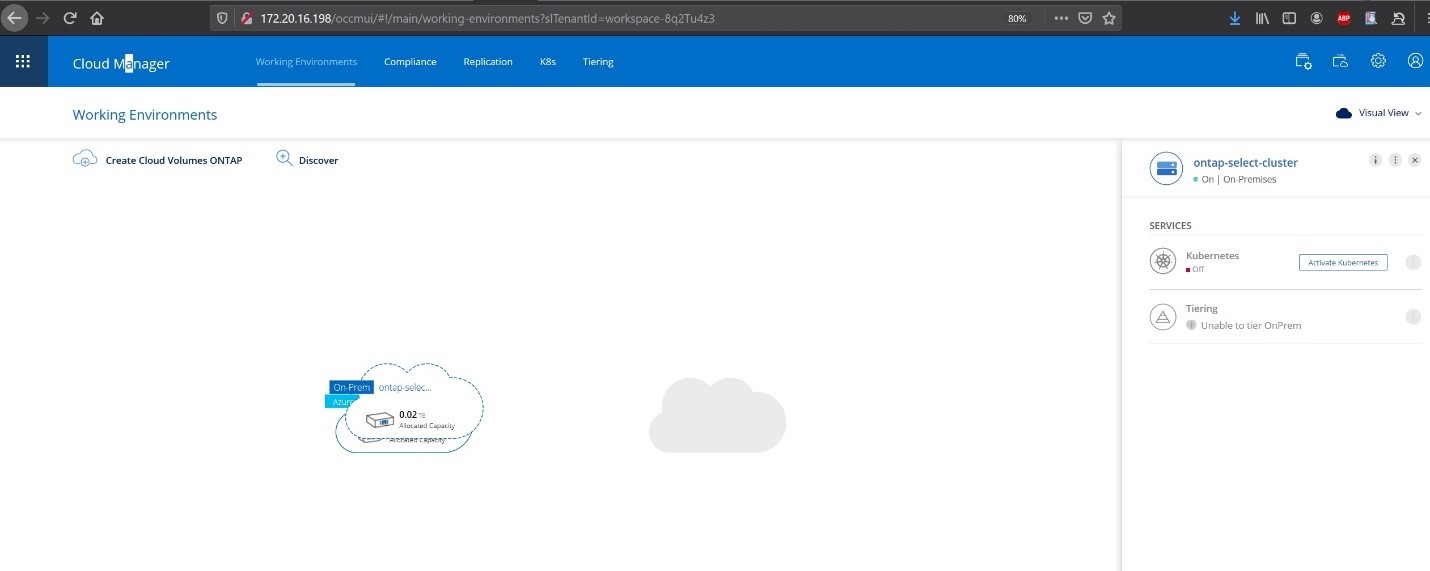Click the insecure connection lock icon
Image resolution: width=1430 pixels, height=571 pixels.
(246, 18)
